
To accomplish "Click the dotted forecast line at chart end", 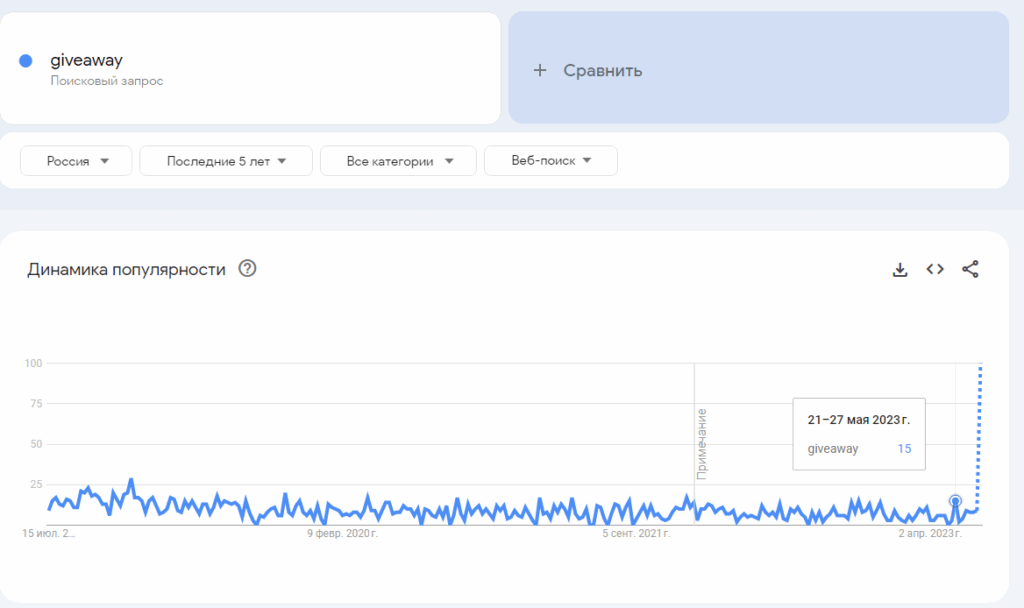I will (x=980, y=430).
